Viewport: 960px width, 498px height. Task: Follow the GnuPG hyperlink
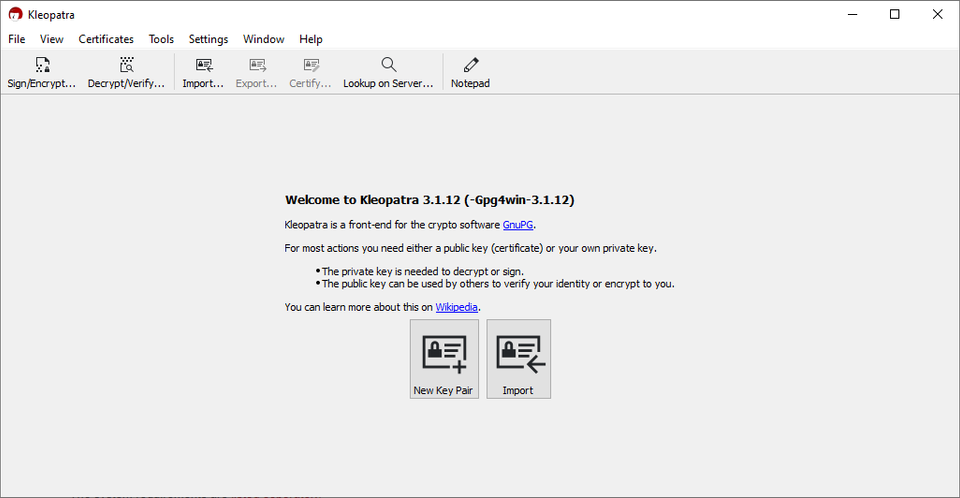(518, 225)
